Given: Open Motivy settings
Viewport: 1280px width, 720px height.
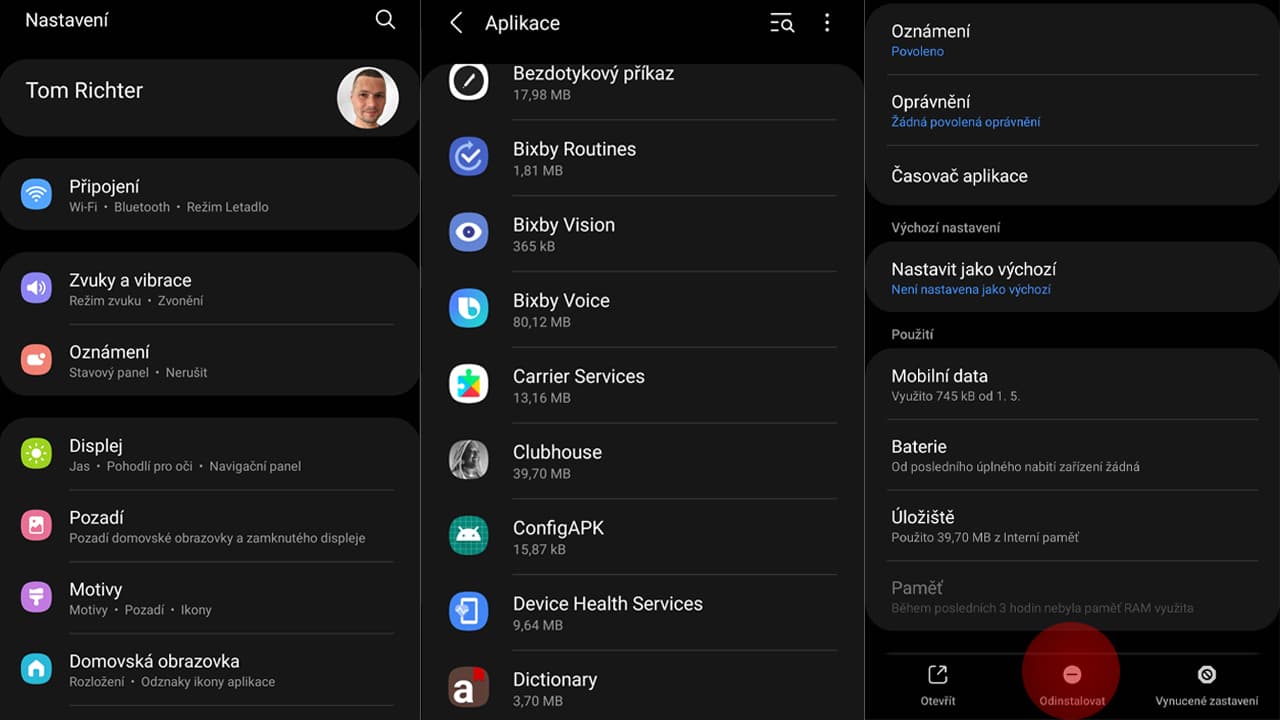Looking at the screenshot, I should (210, 598).
